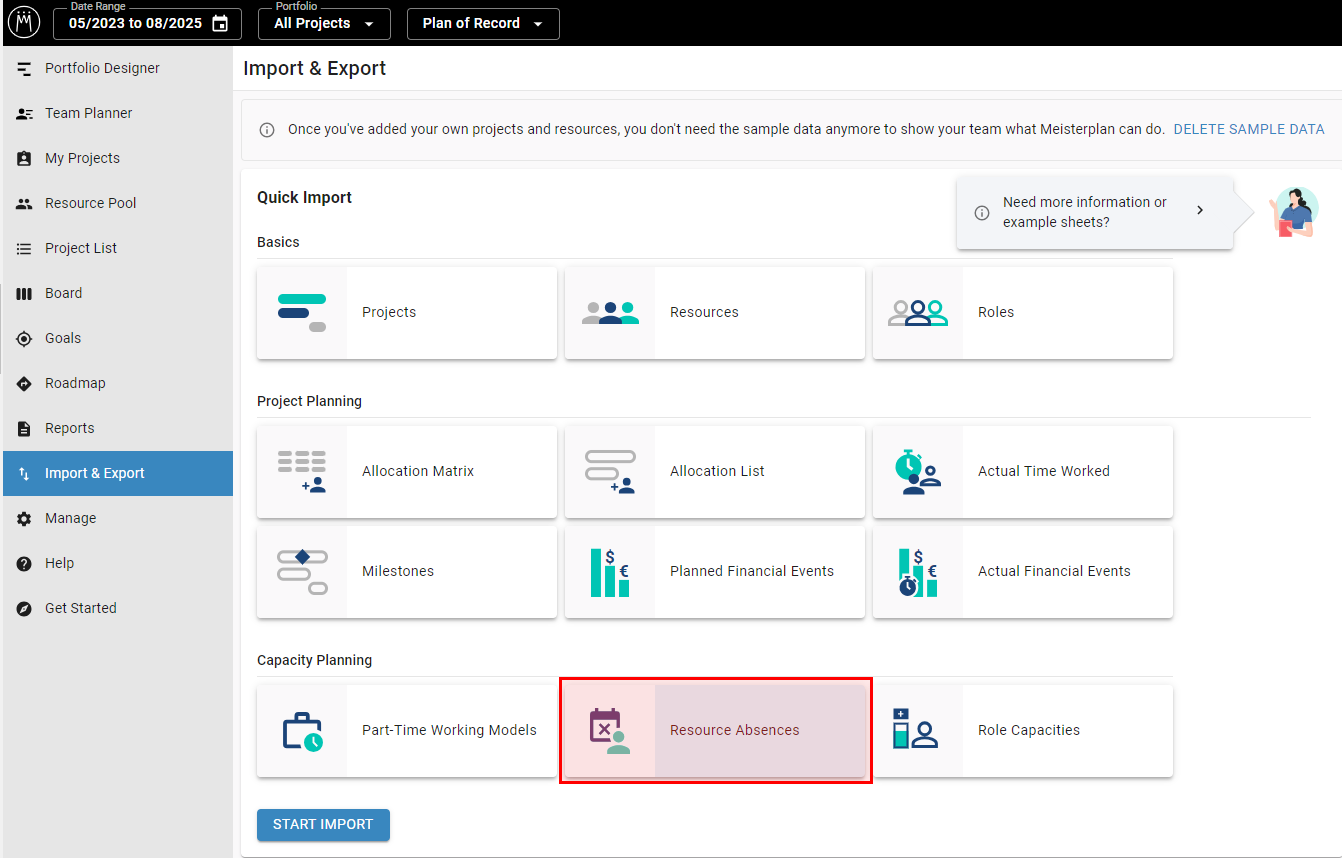The image size is (1342, 858).
Task: Click the Project List sidebar icon
Action: click(24, 249)
